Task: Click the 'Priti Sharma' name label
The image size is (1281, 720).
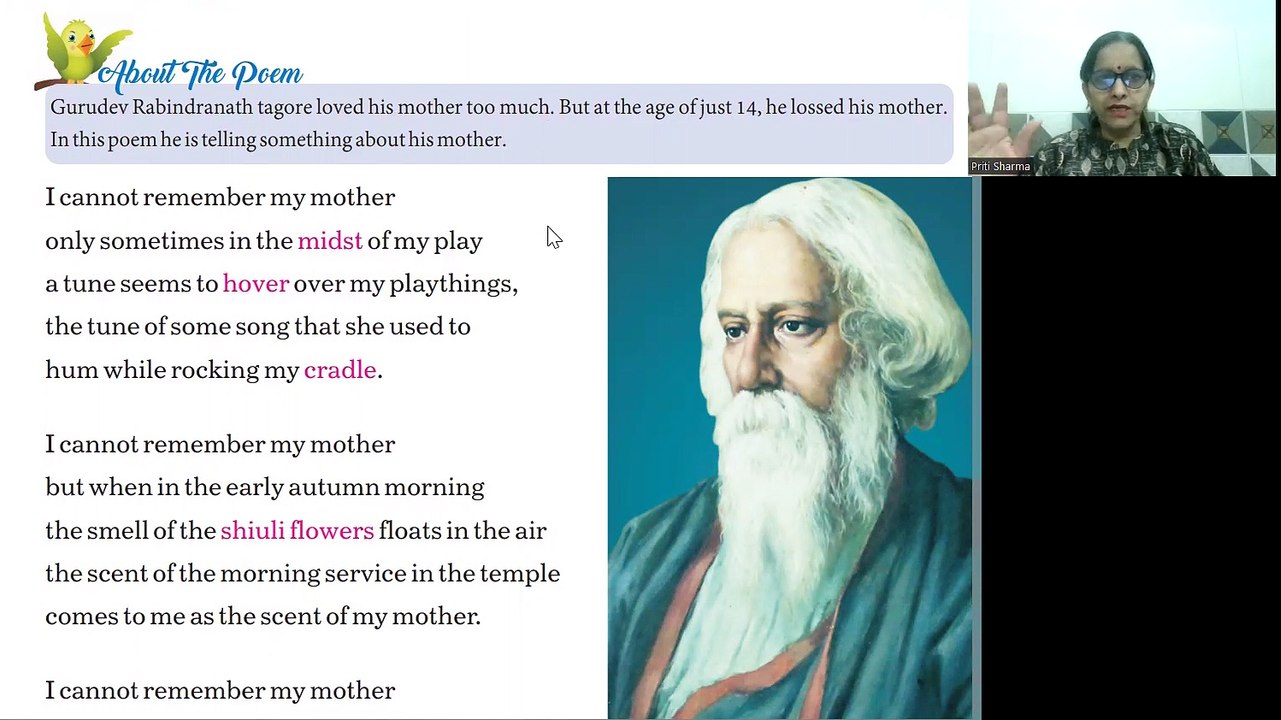Action: [1000, 167]
